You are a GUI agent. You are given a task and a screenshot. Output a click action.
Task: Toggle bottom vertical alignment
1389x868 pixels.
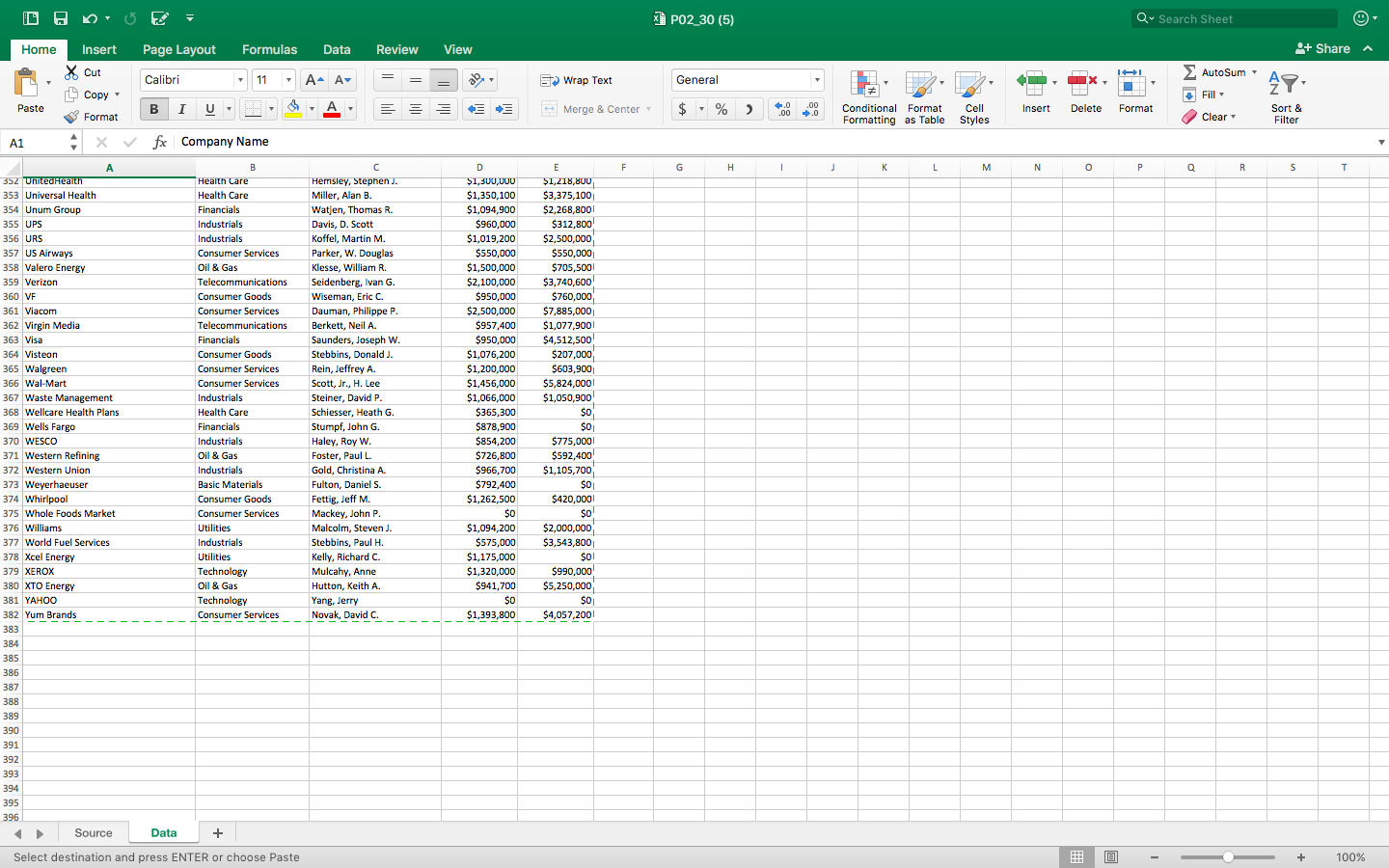point(444,80)
